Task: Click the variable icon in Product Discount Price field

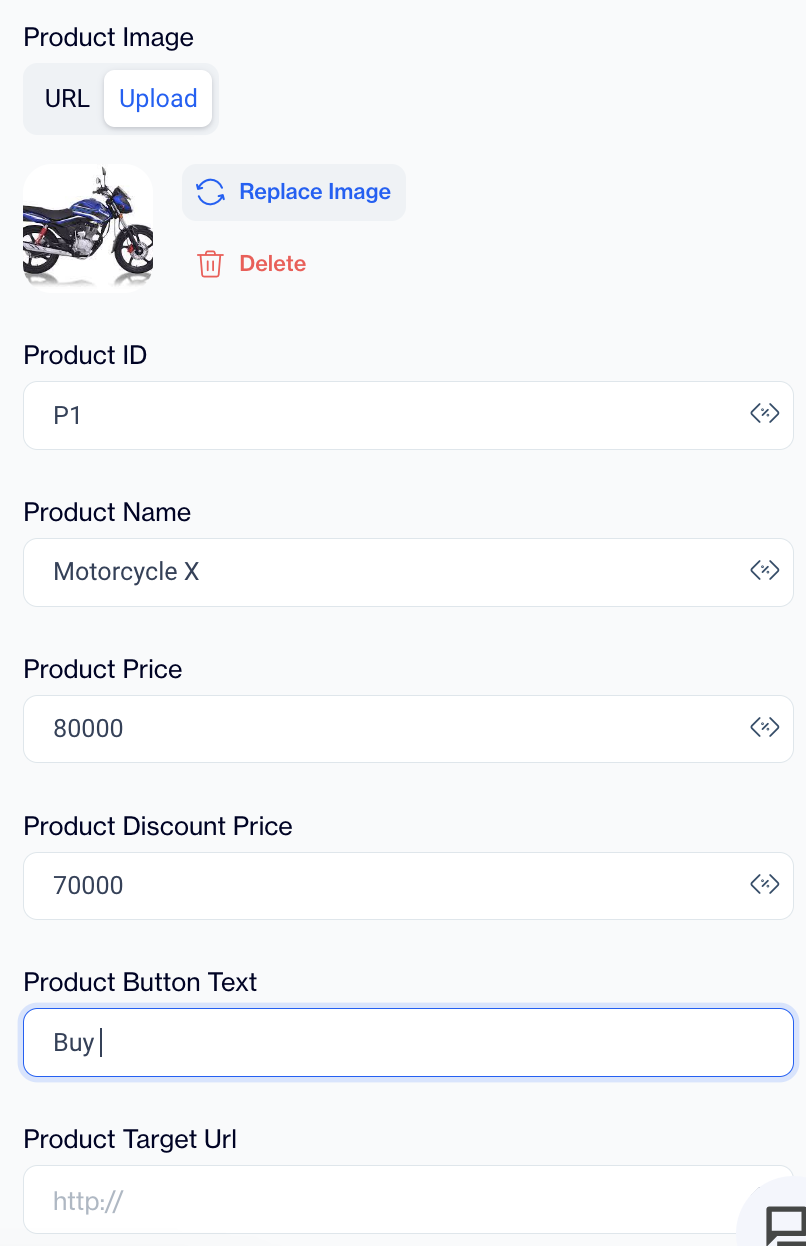Action: pos(764,884)
